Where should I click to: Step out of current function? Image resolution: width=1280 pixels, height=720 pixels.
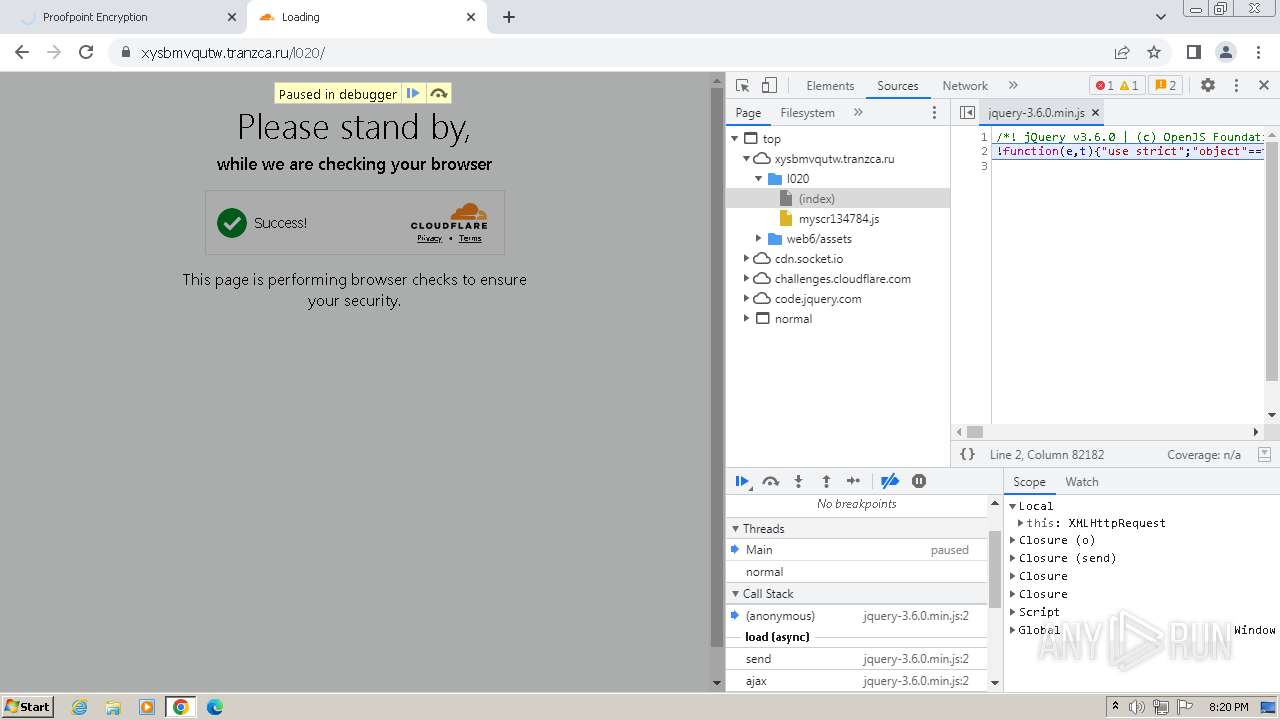tap(826, 481)
